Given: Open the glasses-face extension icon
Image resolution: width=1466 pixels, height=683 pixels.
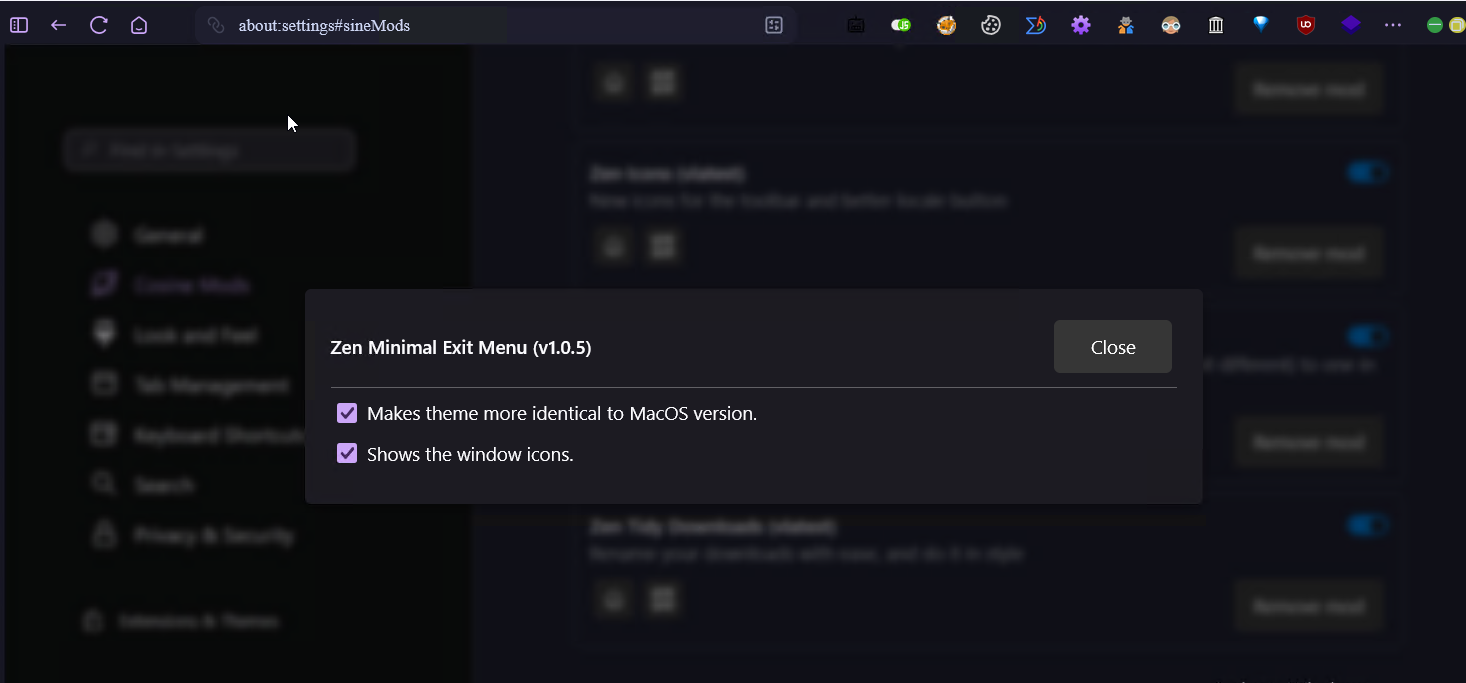Looking at the screenshot, I should coord(1171,26).
